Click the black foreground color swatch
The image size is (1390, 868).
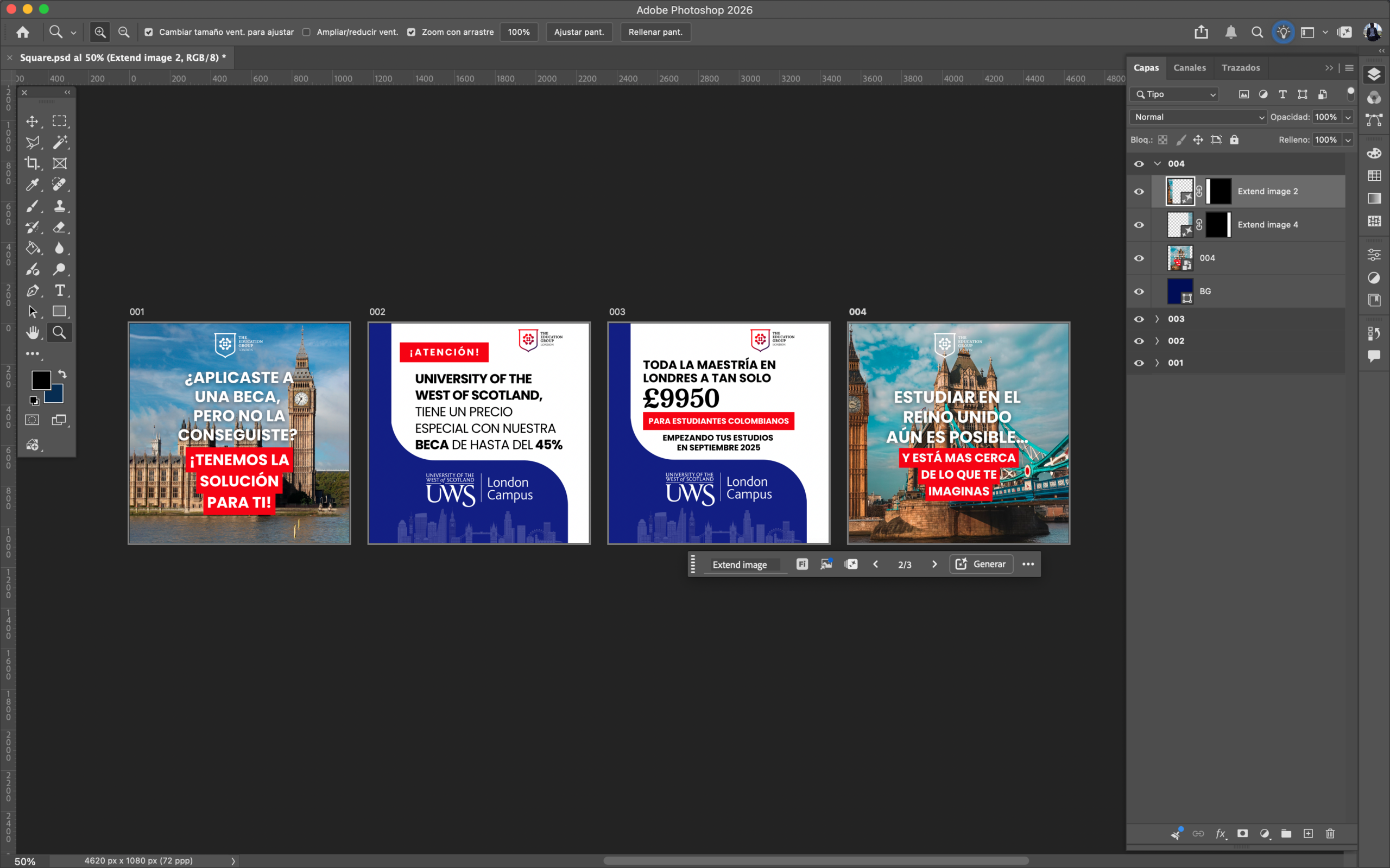(40, 379)
